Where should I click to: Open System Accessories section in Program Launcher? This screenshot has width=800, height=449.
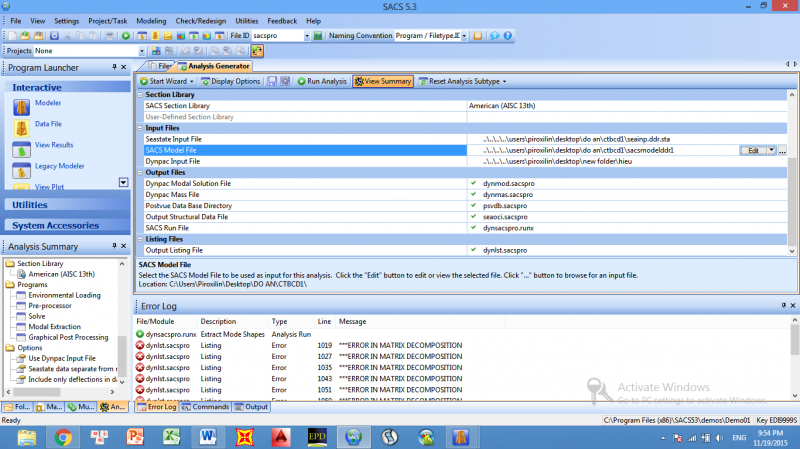[67, 225]
